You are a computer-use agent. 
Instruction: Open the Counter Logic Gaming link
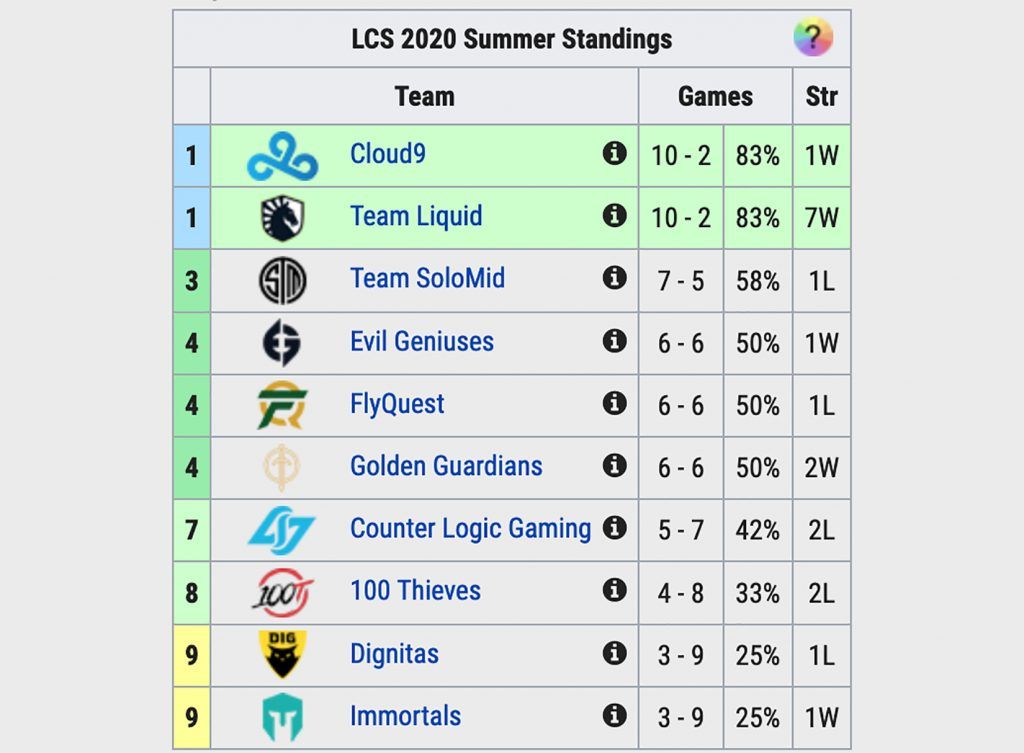(x=470, y=528)
